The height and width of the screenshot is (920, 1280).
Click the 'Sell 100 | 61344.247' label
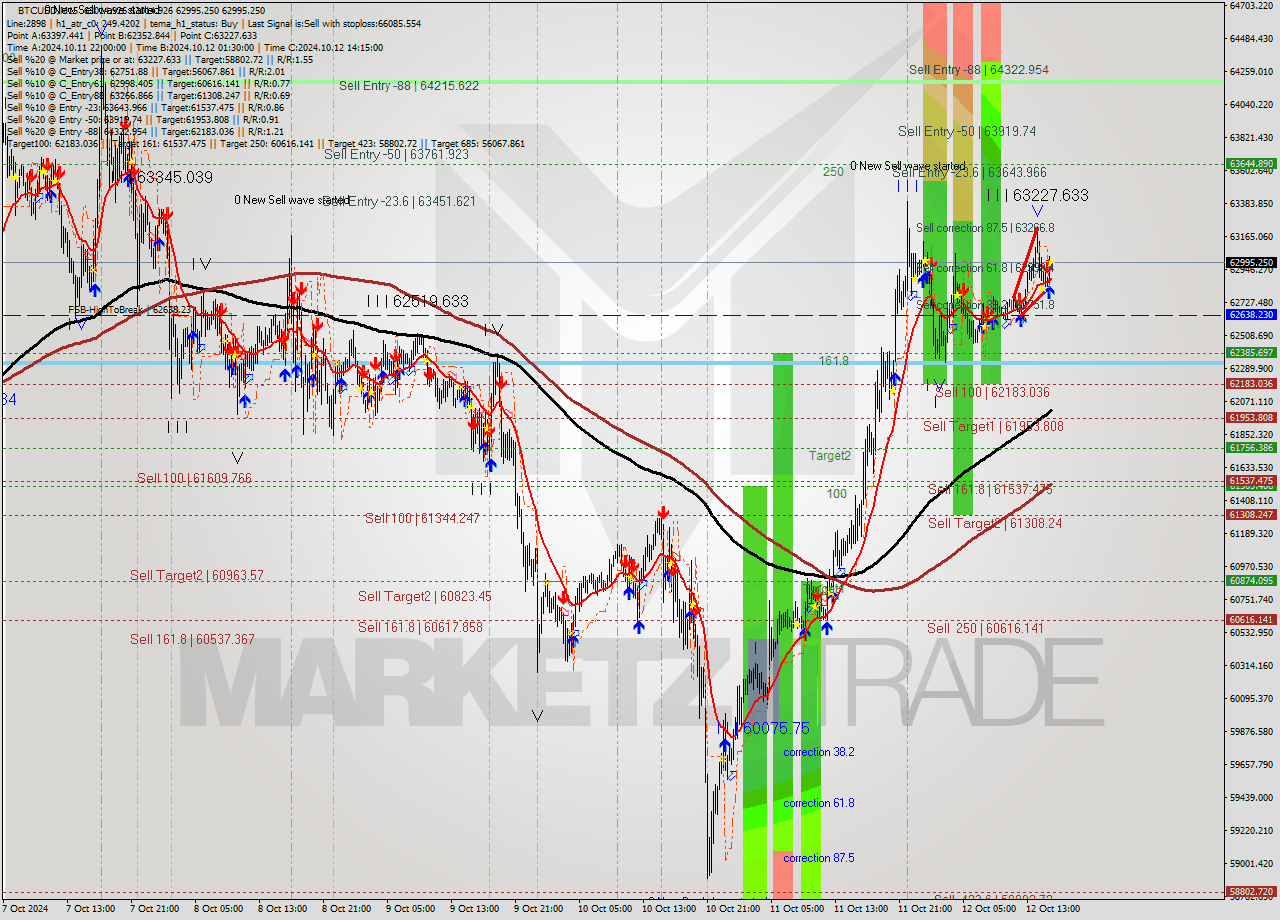[x=422, y=518]
